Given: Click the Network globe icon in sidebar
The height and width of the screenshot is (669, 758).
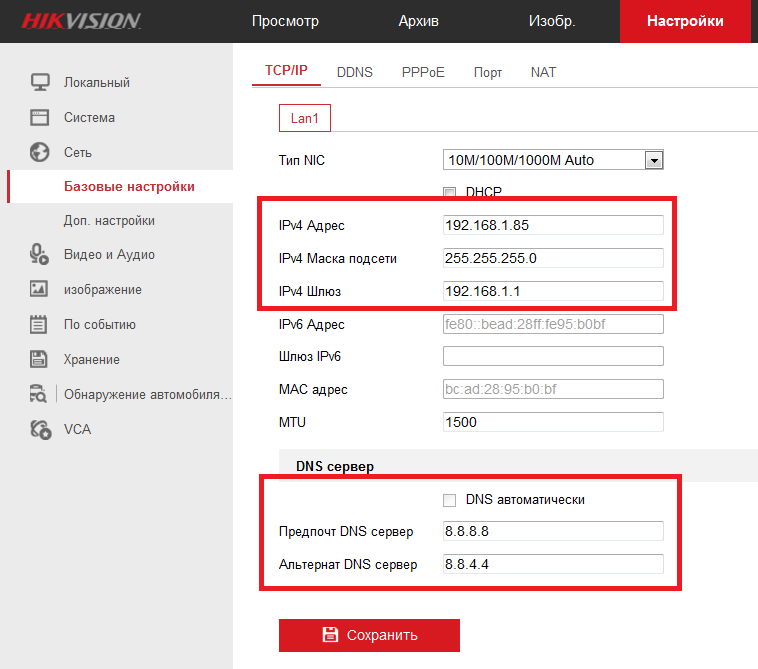Looking at the screenshot, I should [40, 153].
